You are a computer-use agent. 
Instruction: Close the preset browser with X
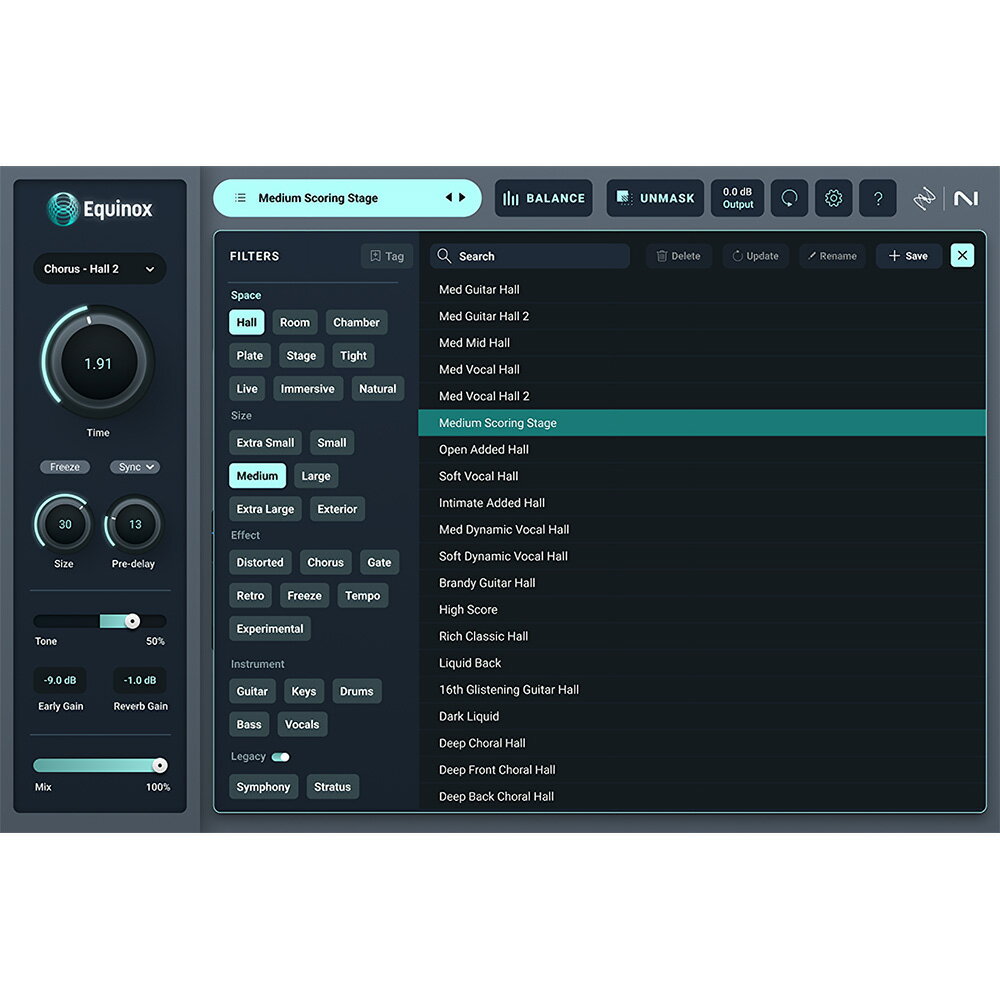[x=962, y=256]
